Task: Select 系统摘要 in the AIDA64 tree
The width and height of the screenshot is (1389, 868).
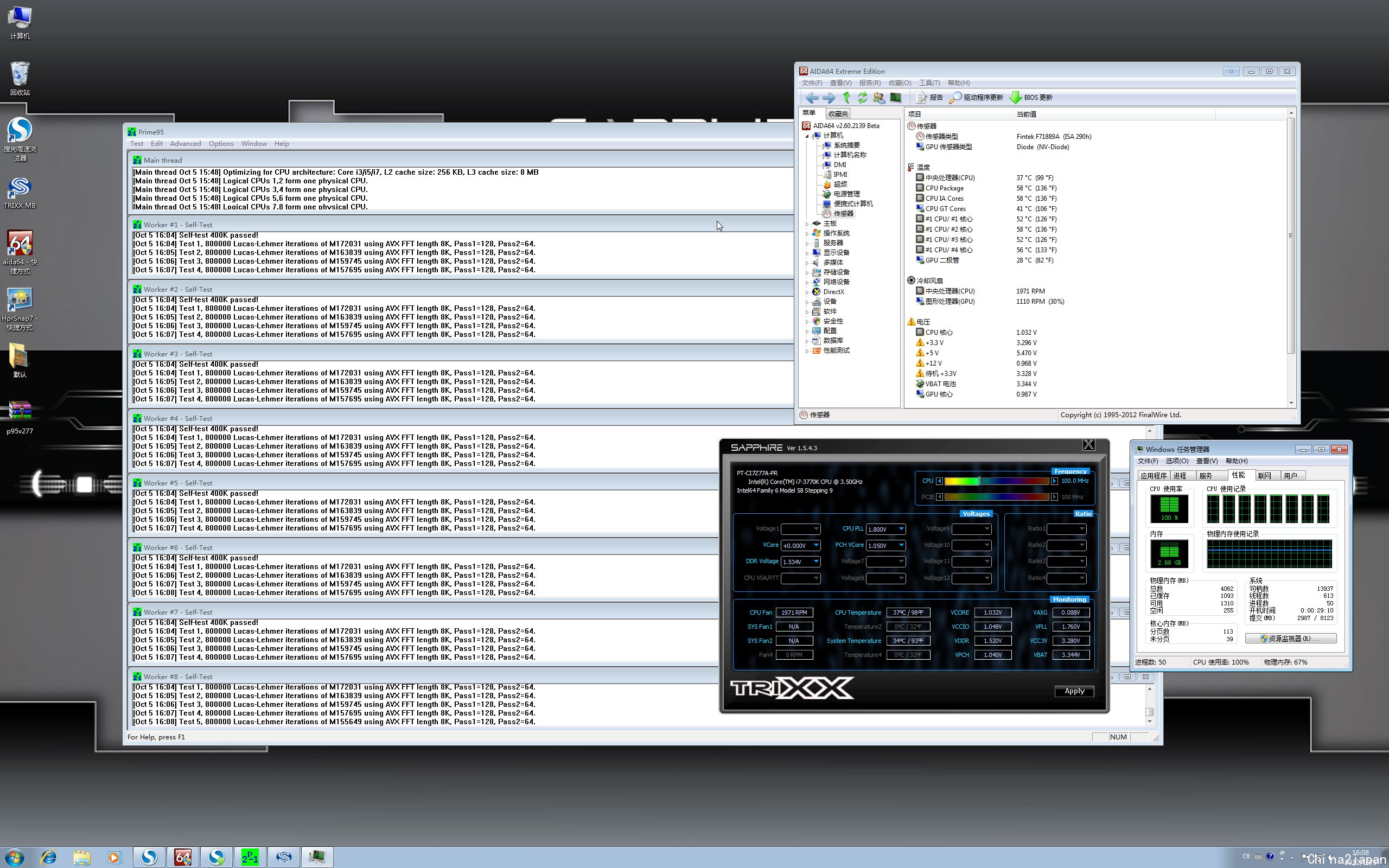Action: [x=846, y=145]
